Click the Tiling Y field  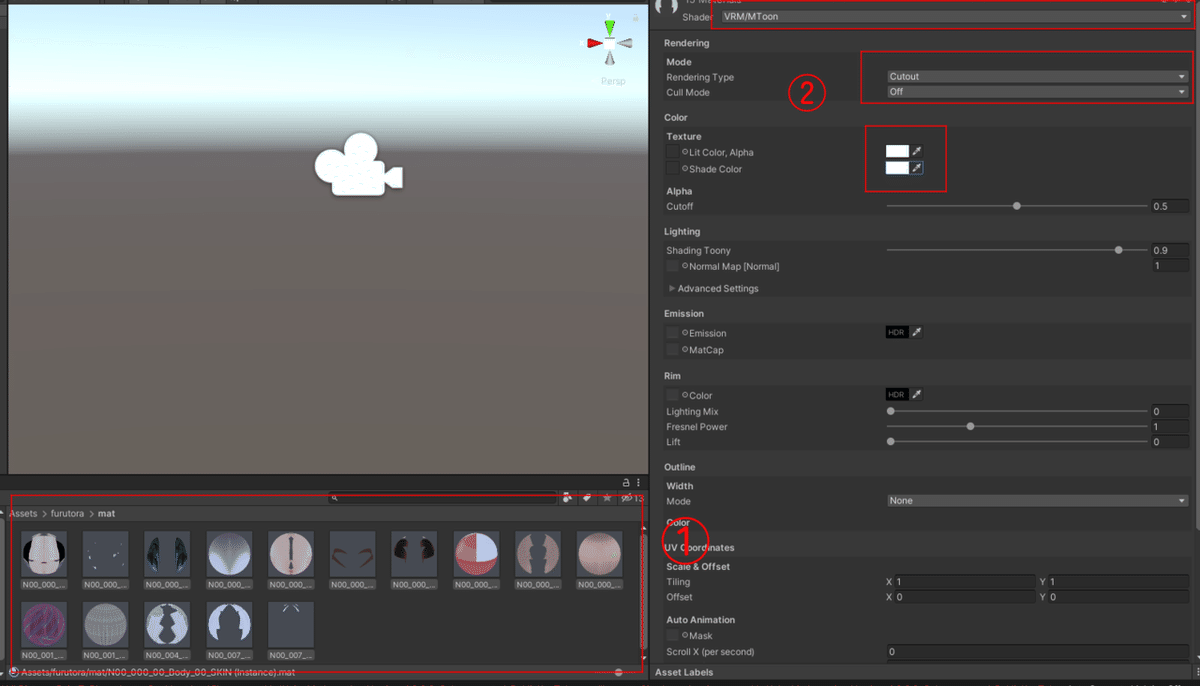[1120, 581]
